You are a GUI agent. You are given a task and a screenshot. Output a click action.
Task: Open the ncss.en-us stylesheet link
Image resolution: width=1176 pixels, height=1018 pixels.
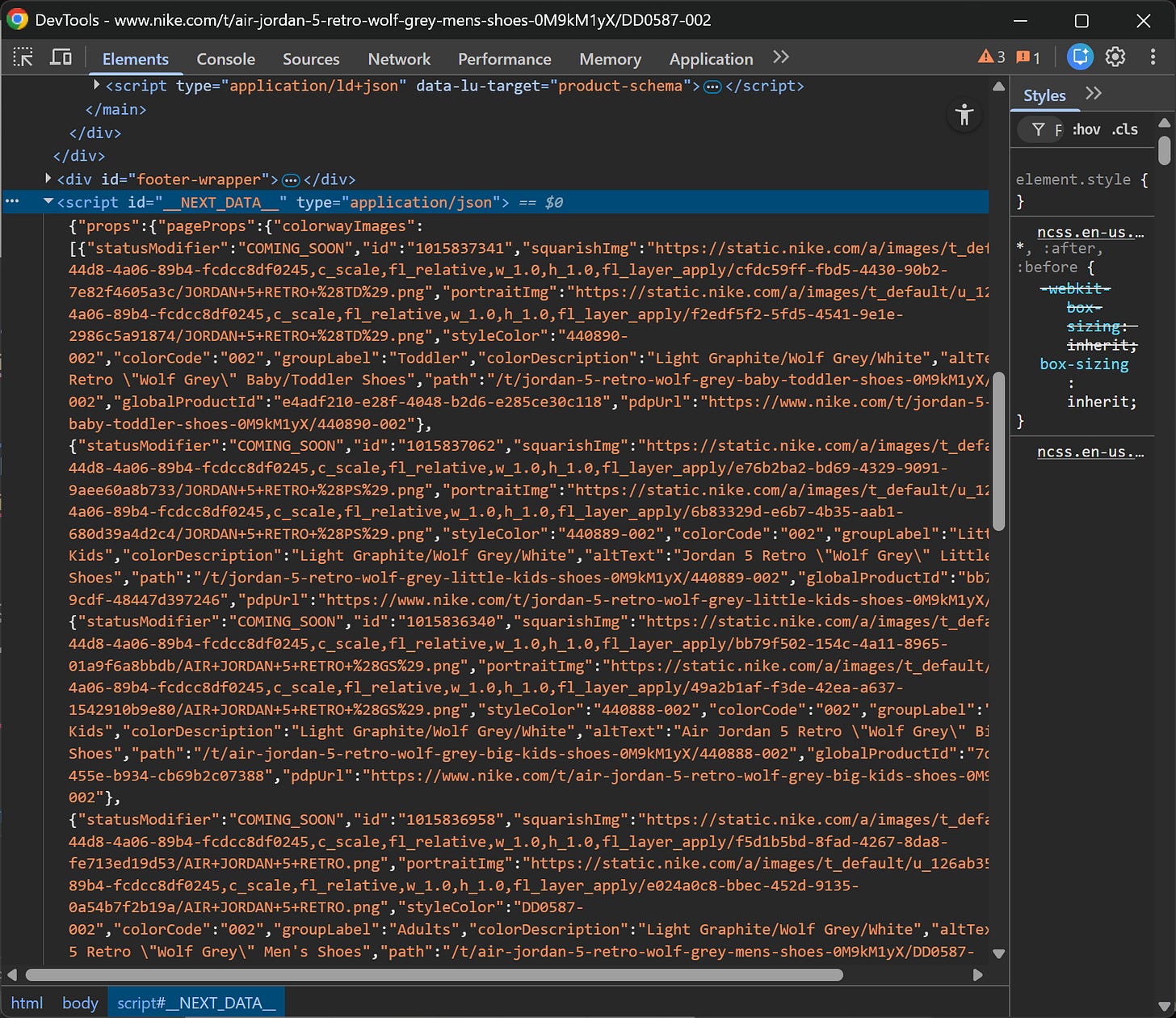pos(1090,232)
